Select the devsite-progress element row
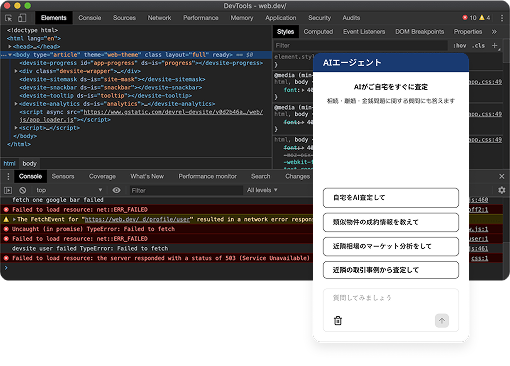 (141, 63)
